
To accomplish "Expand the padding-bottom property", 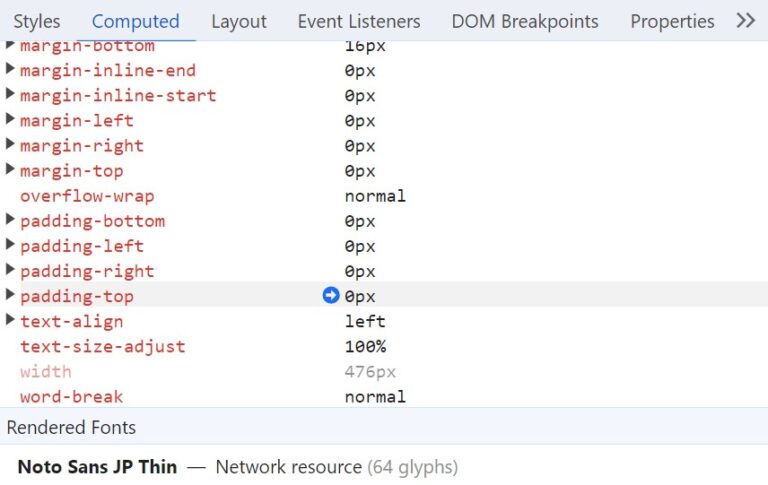I will point(11,220).
